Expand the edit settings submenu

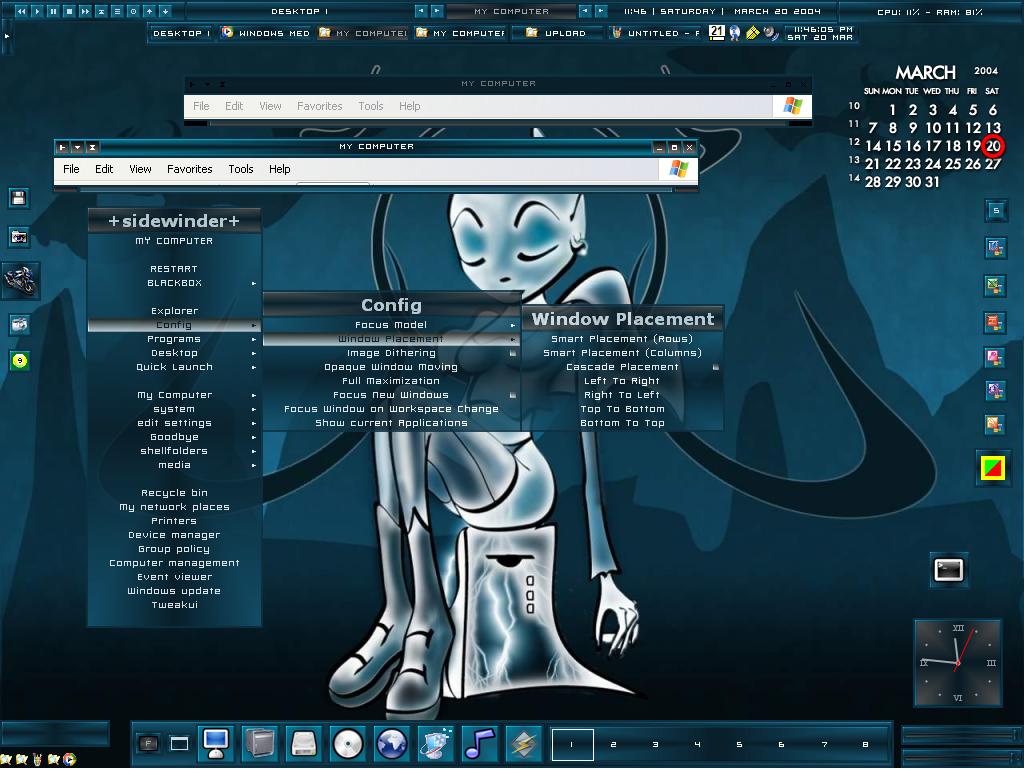174,423
